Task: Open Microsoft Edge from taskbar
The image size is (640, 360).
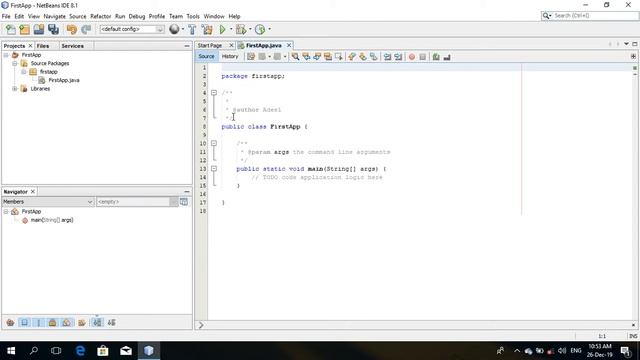Action: click(80, 351)
